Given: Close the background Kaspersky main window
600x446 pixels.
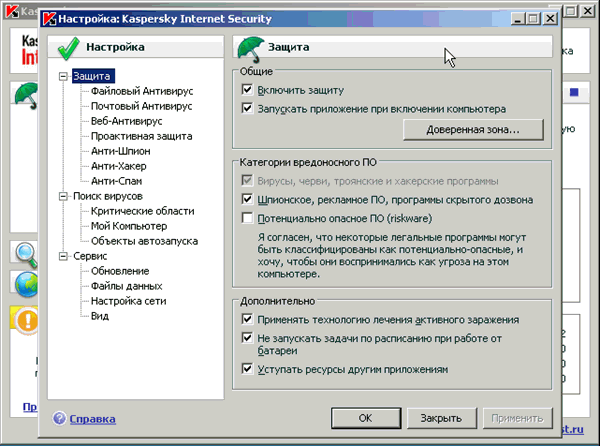Looking at the screenshot, I should pyautogui.click(x=587, y=11).
